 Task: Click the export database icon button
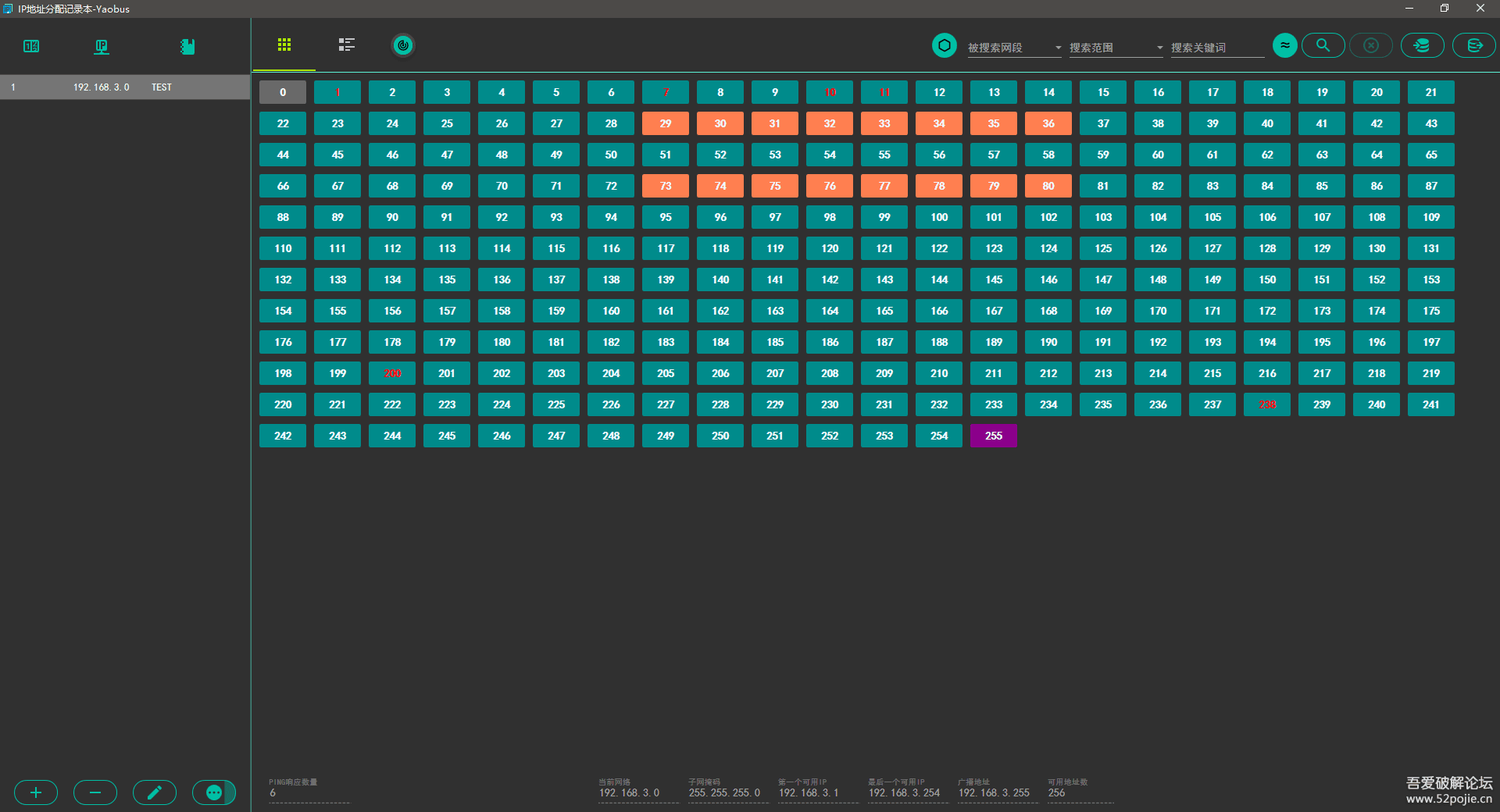point(1474,45)
